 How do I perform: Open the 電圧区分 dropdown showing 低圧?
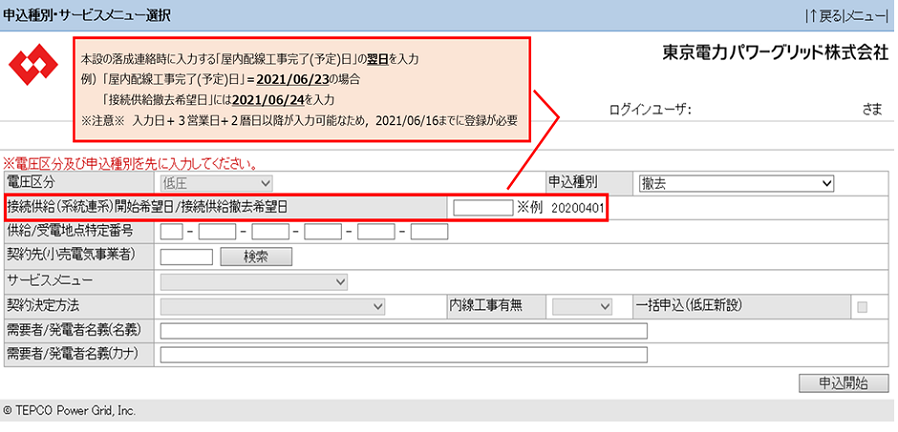[x=216, y=183]
